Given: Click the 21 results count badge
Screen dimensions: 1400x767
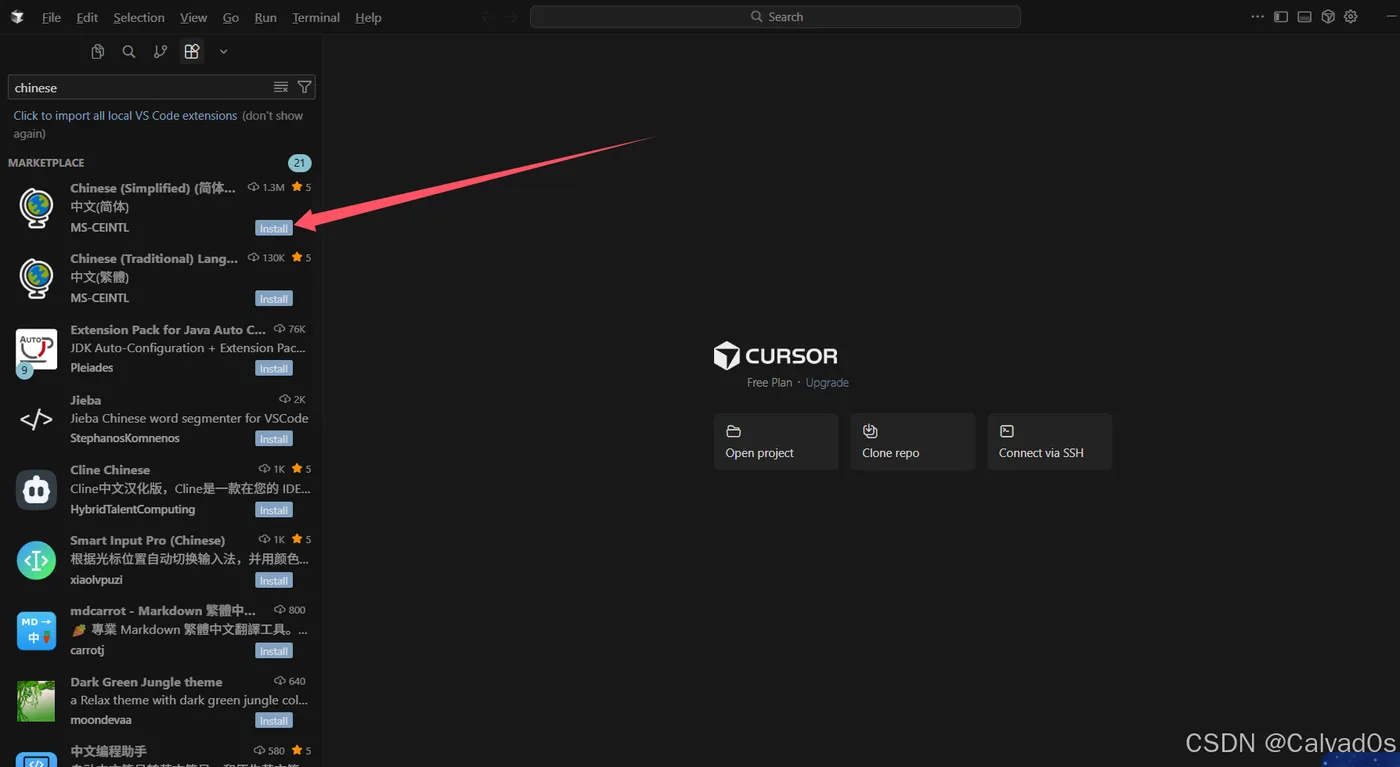Looking at the screenshot, I should (x=300, y=163).
